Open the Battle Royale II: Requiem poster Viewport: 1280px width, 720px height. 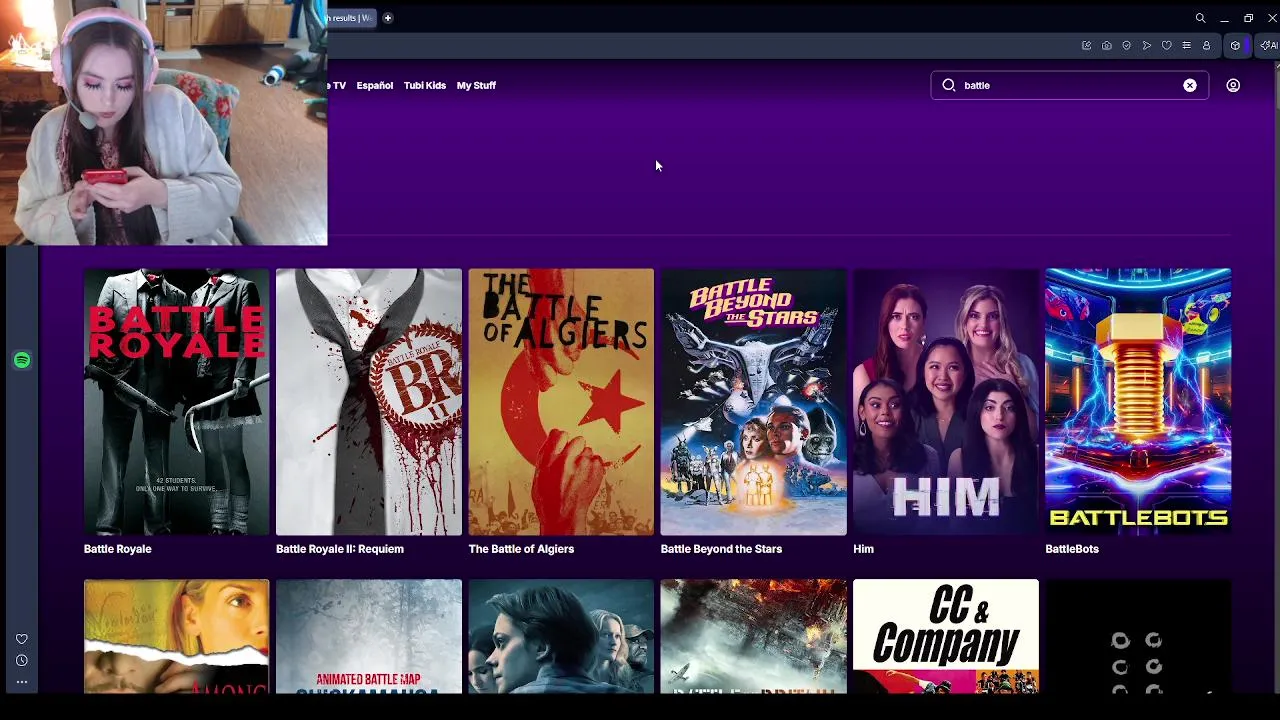click(369, 402)
